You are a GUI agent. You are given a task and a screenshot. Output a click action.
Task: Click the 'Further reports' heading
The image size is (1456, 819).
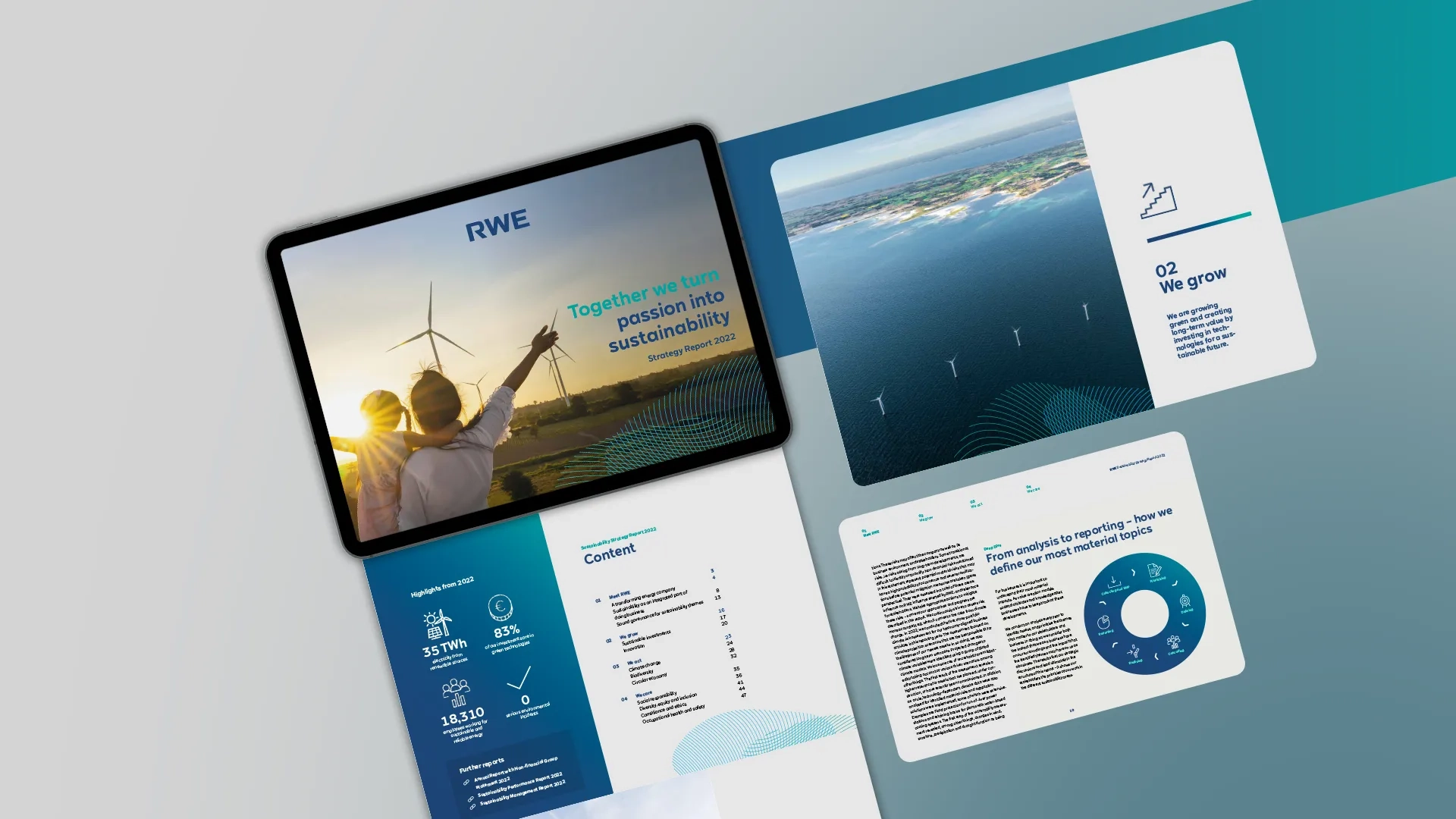coord(482,764)
